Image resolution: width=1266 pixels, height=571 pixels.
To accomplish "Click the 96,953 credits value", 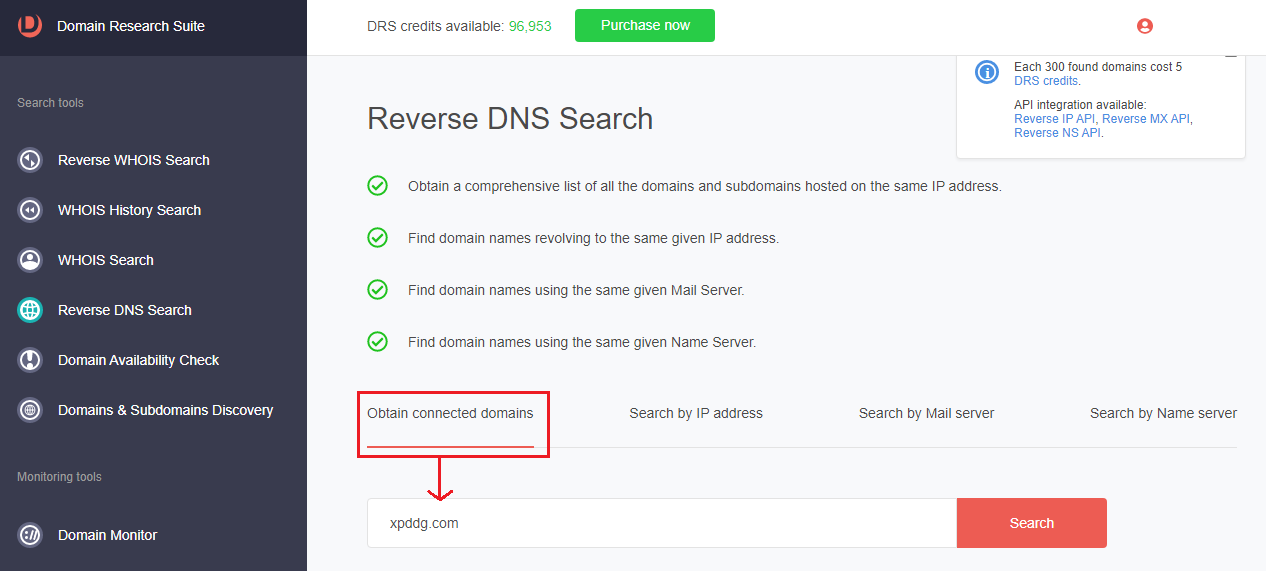I will click(530, 26).
